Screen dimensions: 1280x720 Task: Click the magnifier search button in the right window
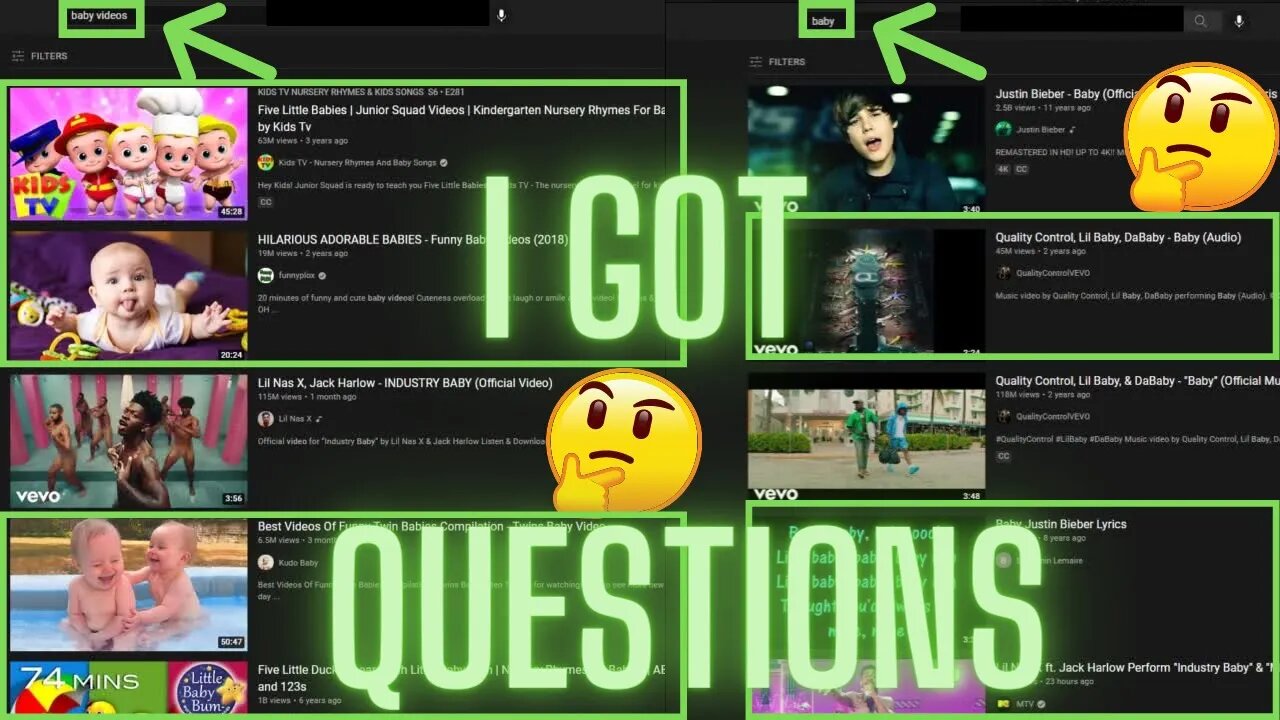(1200, 21)
